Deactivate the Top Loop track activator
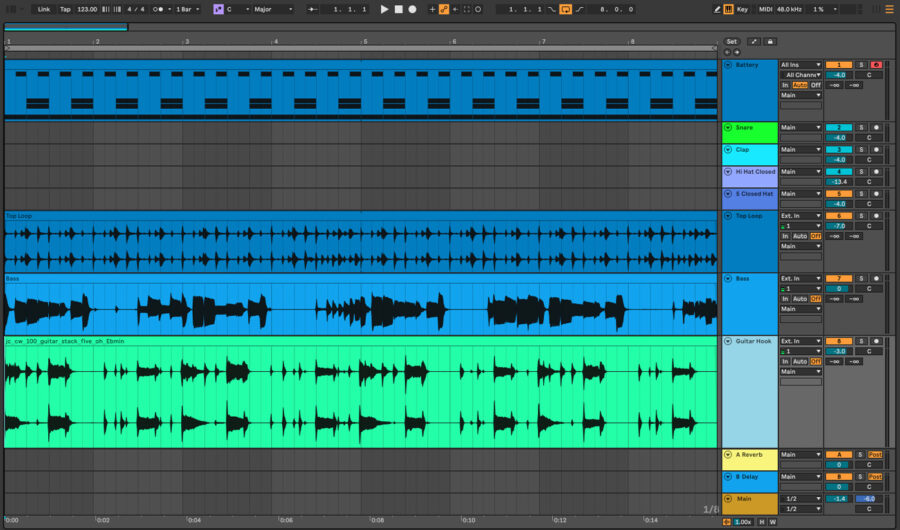 click(839, 216)
